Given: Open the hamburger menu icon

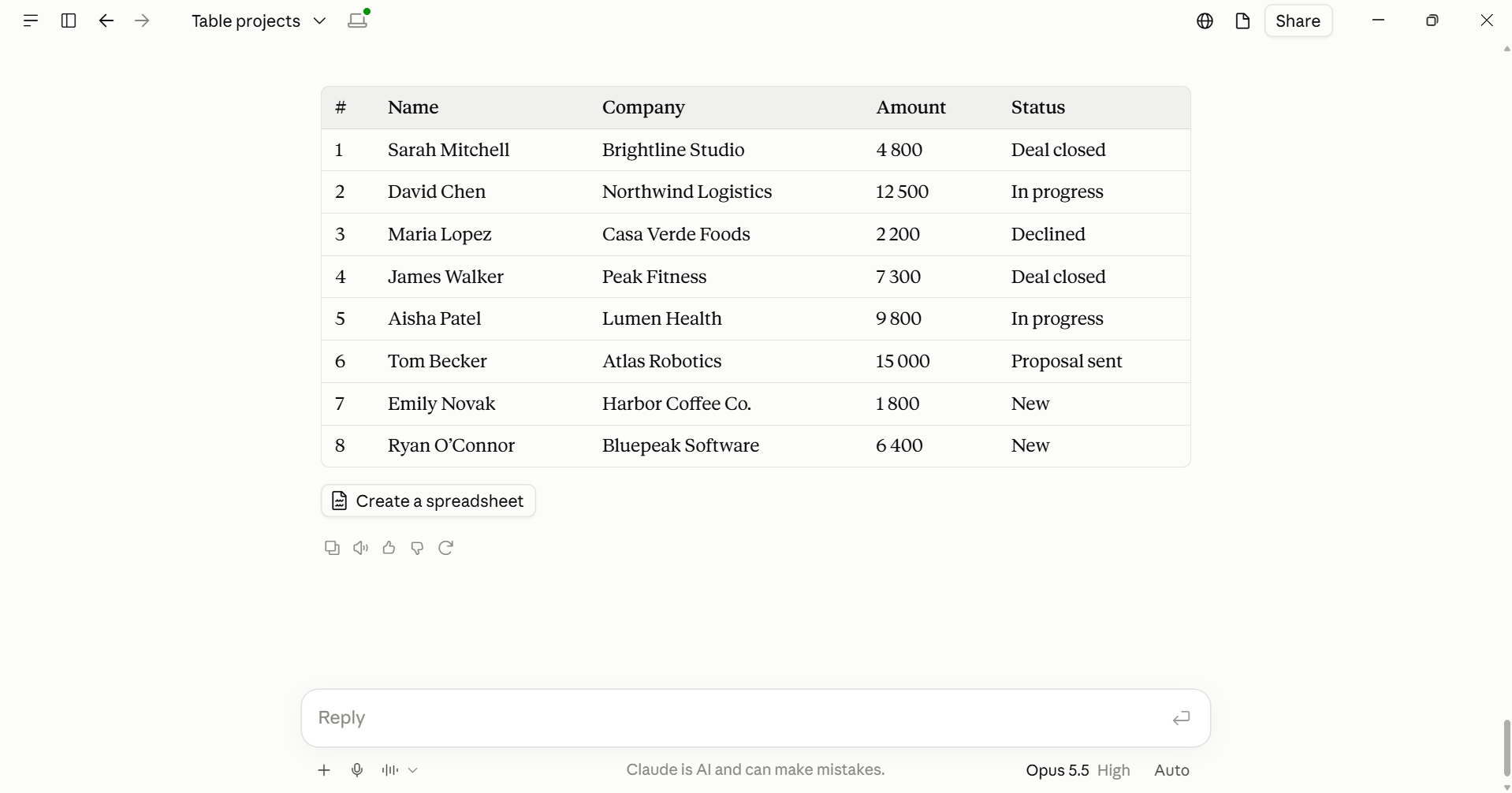Looking at the screenshot, I should pos(31,21).
